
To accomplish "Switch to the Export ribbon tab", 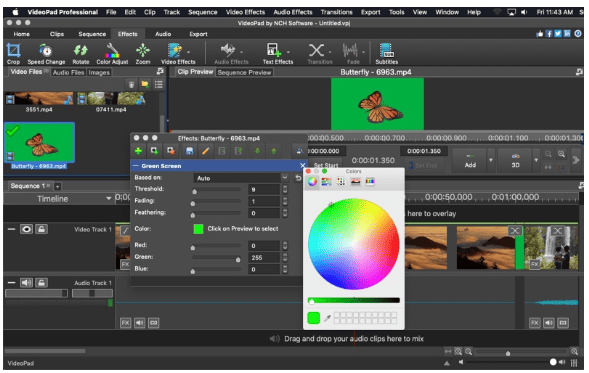I will 198,34.
